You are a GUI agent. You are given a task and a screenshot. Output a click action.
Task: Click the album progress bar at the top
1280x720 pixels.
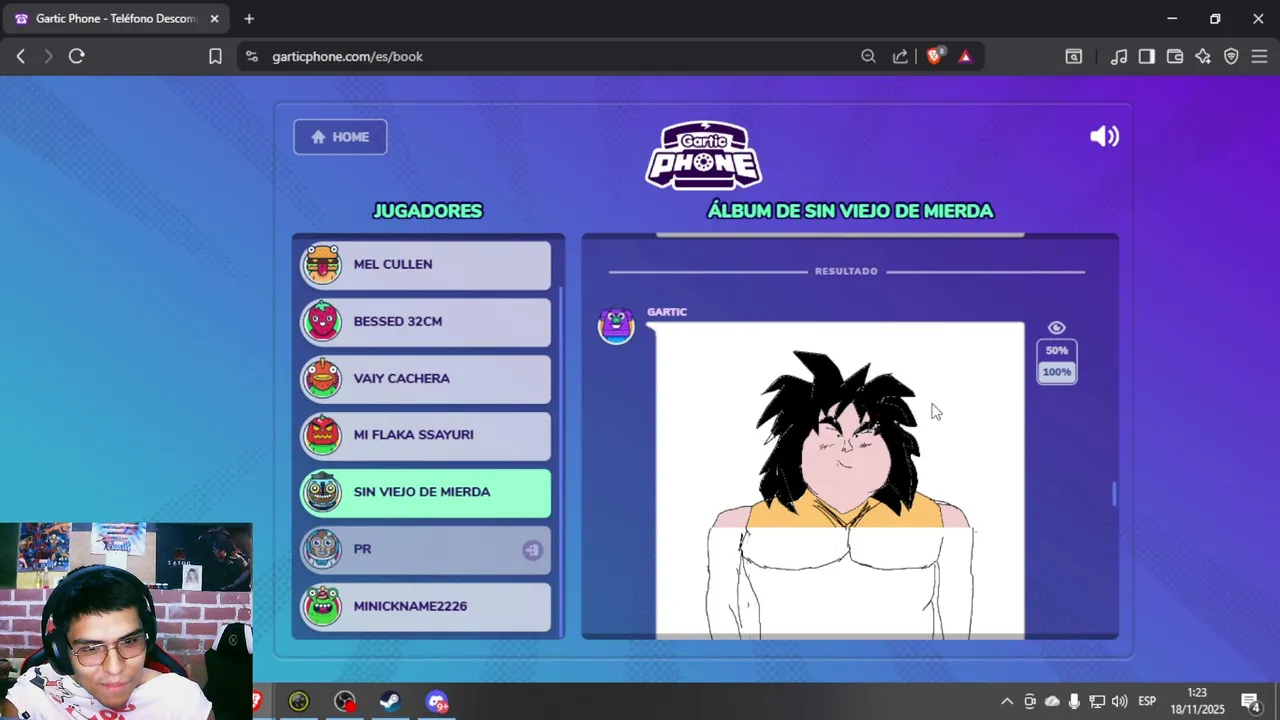(840, 235)
